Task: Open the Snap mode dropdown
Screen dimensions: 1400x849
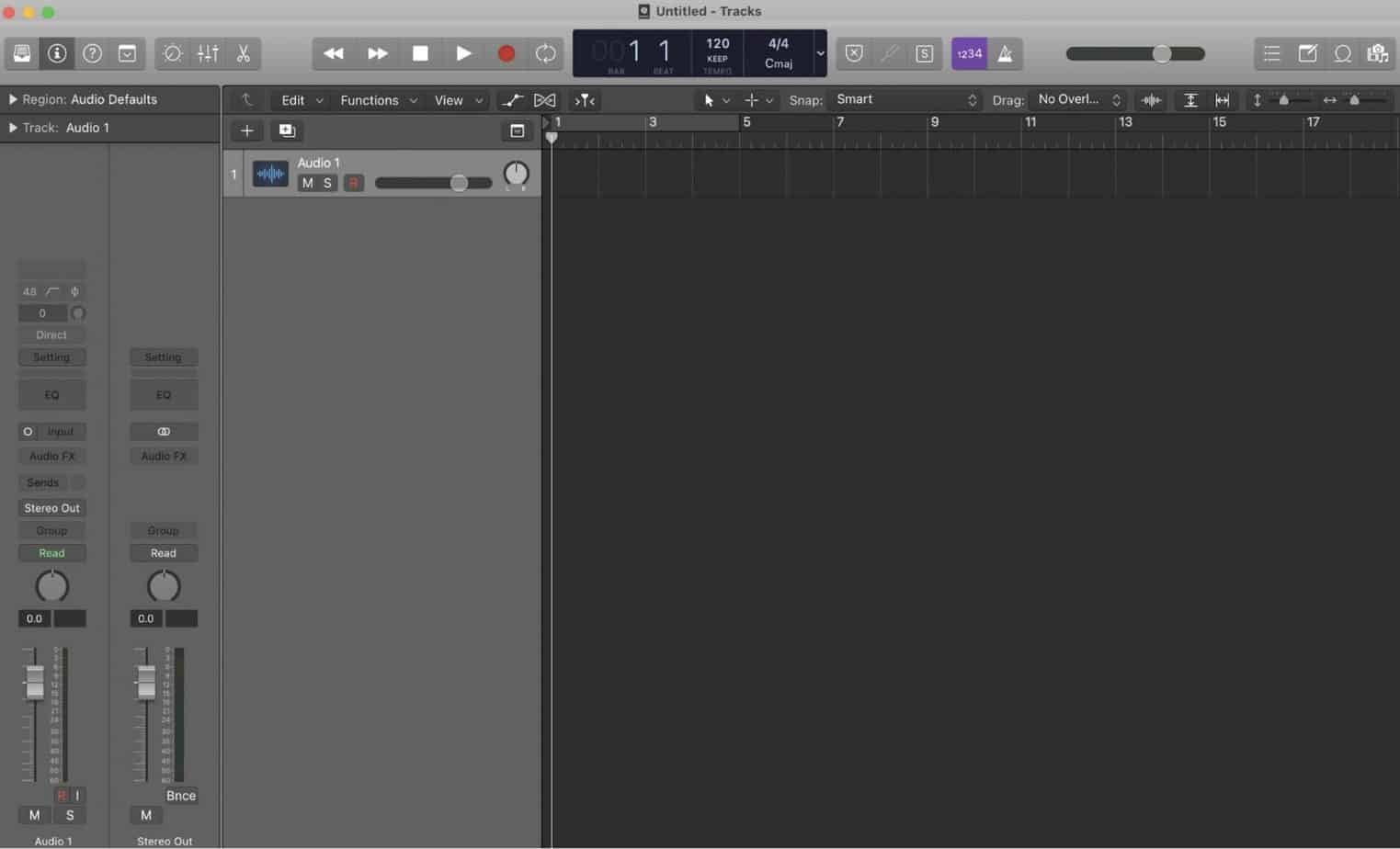Action: (904, 99)
